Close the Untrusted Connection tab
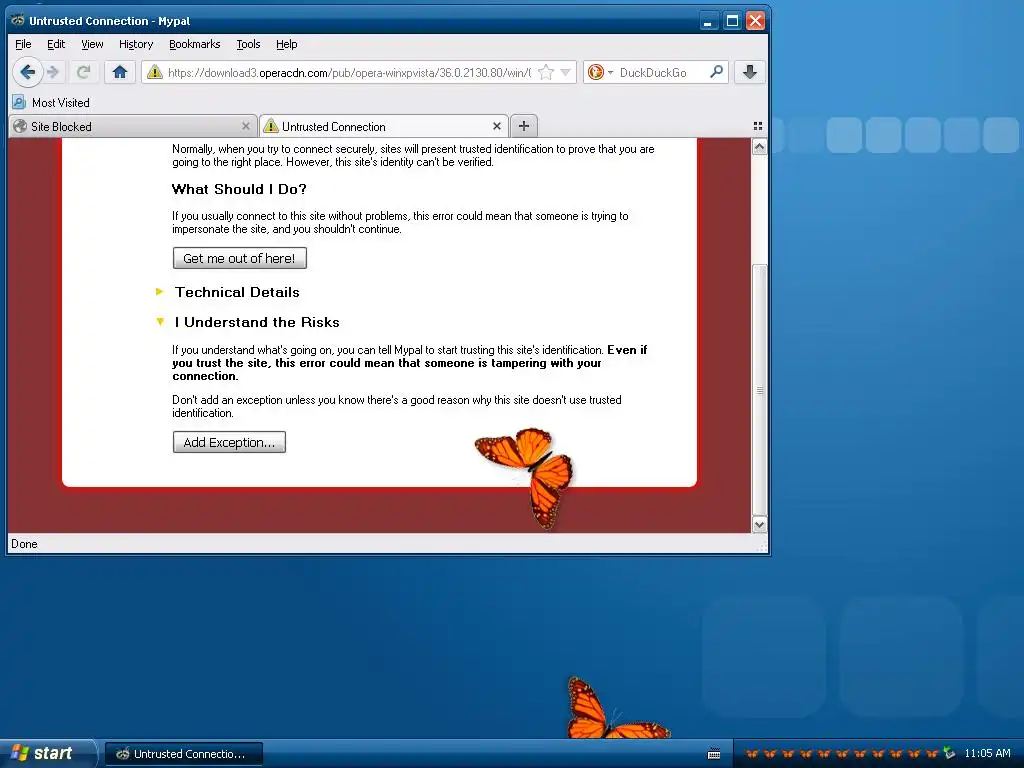This screenshot has width=1024, height=768. point(497,126)
